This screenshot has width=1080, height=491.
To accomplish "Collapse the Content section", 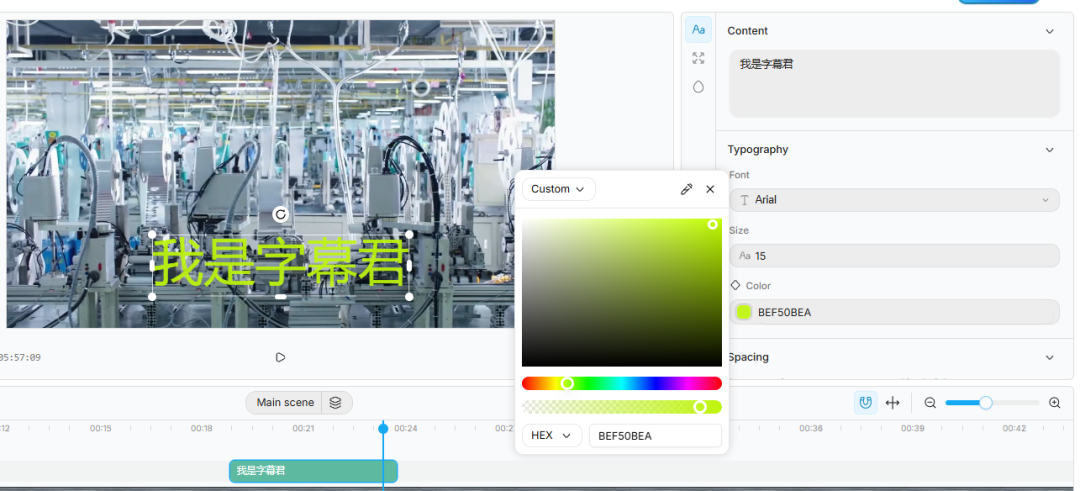I will [x=1049, y=31].
